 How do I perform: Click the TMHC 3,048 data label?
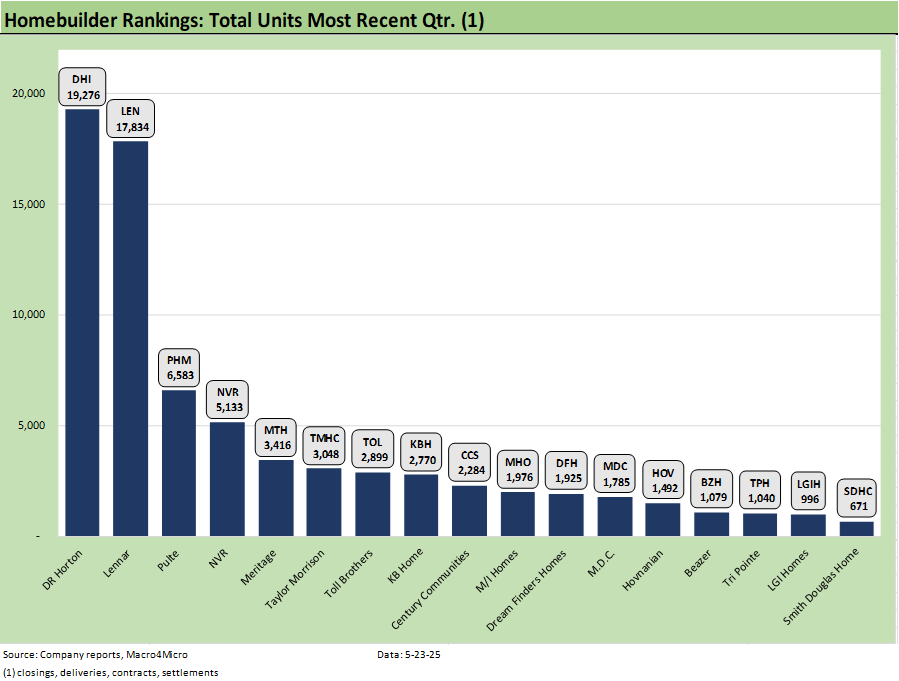coord(325,445)
